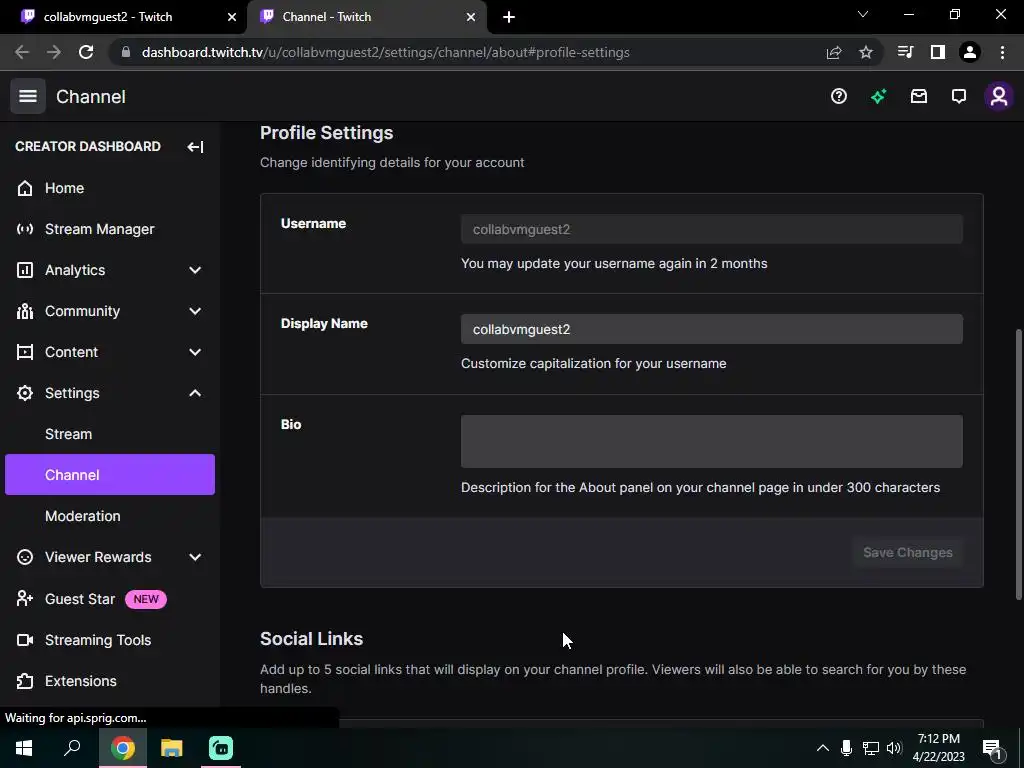This screenshot has width=1024, height=768.
Task: Click the Stream Manager broadcast icon
Action: [x=25, y=229]
